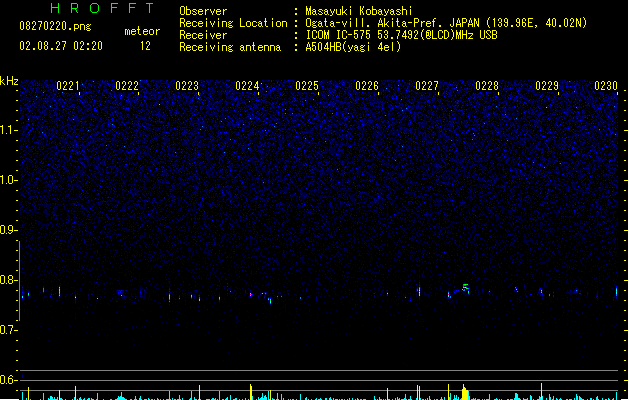This screenshot has height=400, width=629.
Task: Click the 0228 time marker
Action: click(487, 86)
